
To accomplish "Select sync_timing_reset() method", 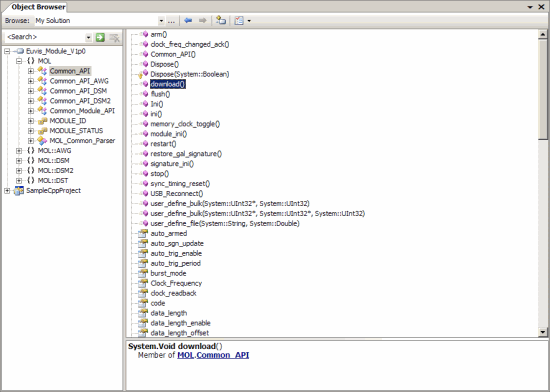I will coord(180,183).
